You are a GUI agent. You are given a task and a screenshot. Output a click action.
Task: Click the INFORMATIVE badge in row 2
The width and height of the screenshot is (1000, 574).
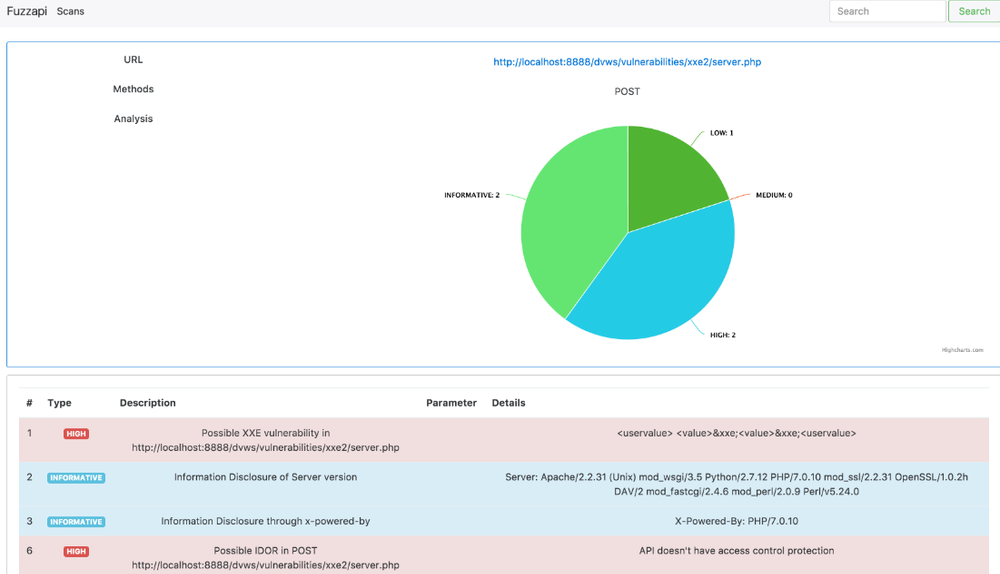(76, 478)
